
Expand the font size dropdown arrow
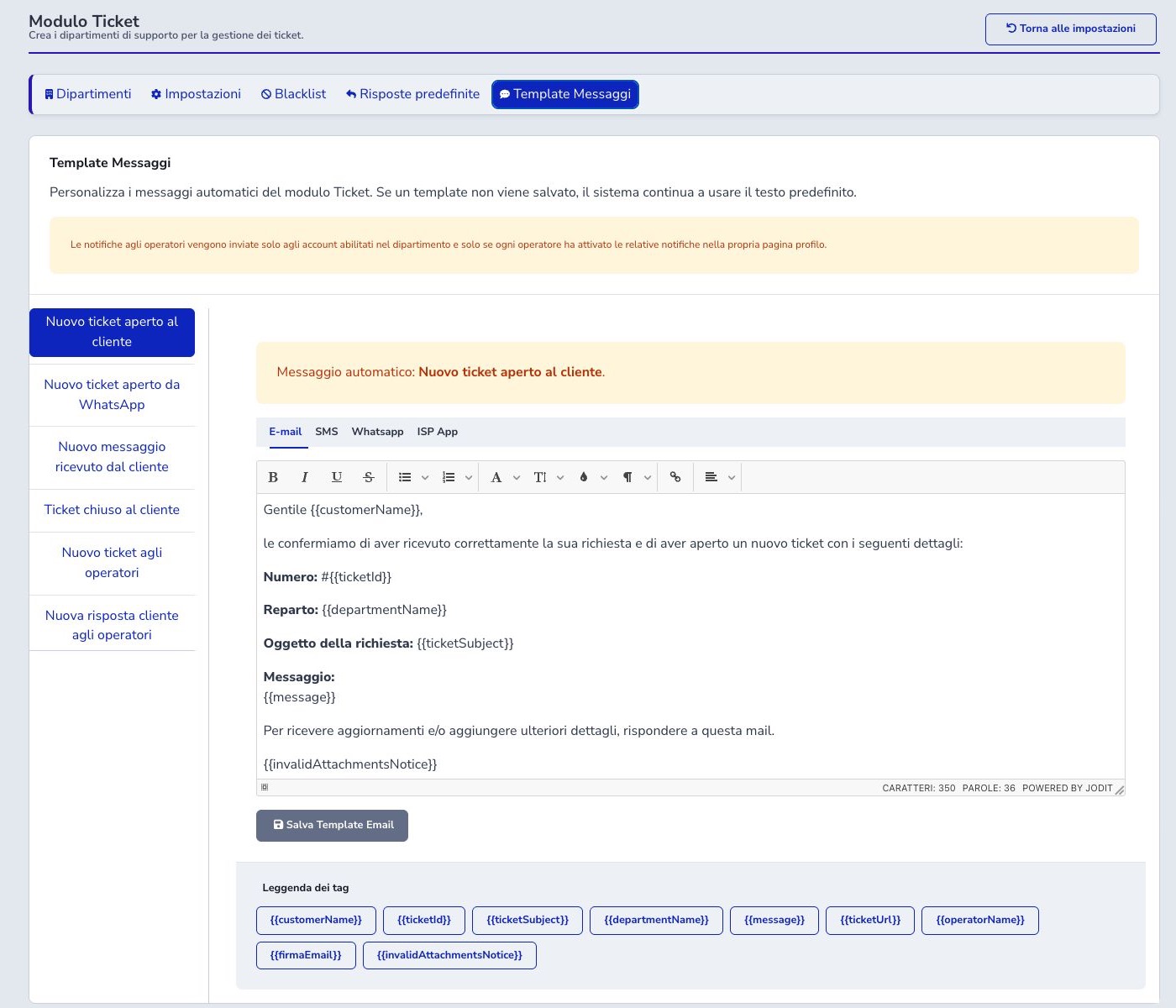tap(560, 477)
